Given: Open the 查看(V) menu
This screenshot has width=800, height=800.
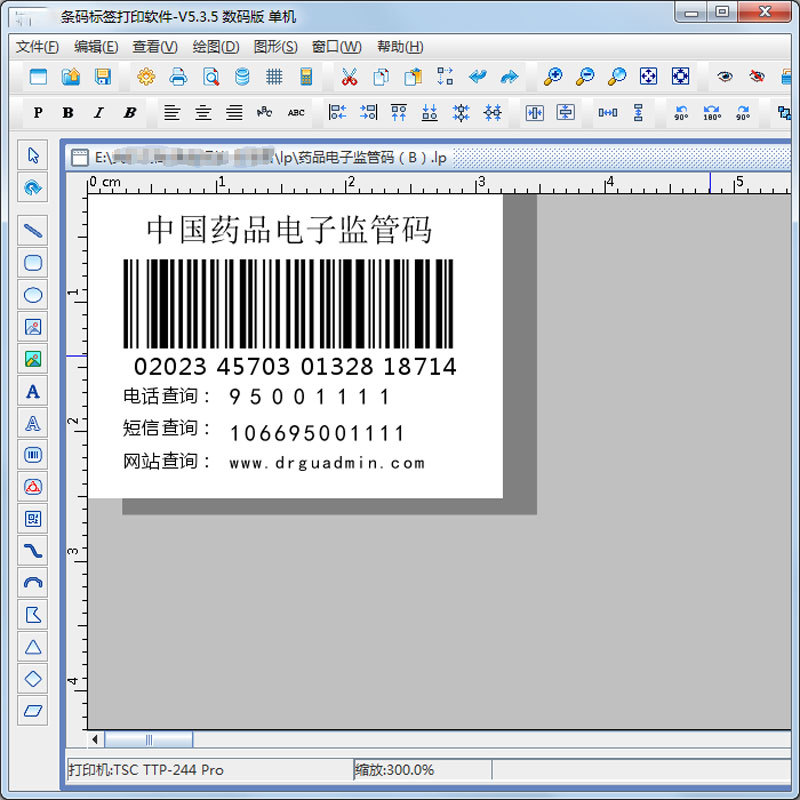Looking at the screenshot, I should coord(155,47).
